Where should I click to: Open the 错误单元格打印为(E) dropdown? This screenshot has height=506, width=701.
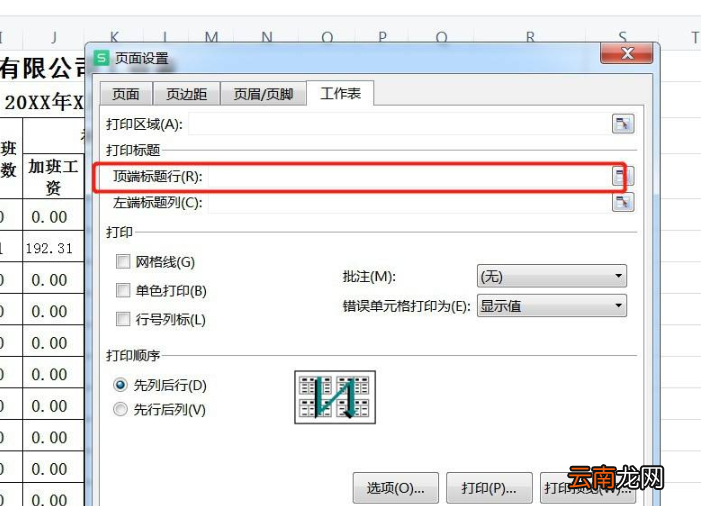[x=552, y=306]
